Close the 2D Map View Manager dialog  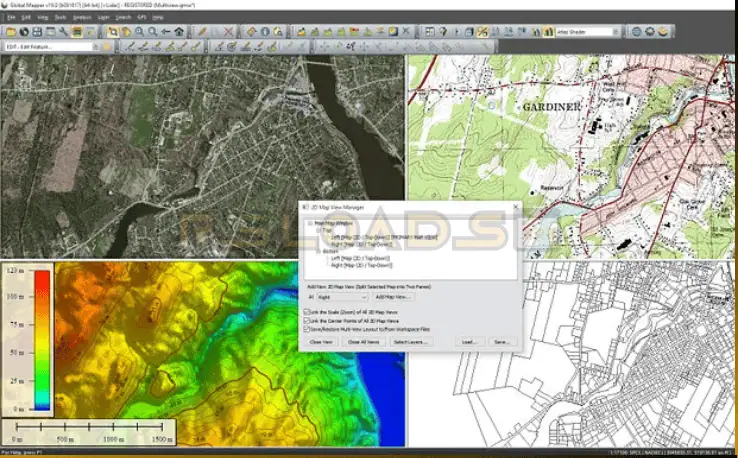pyautogui.click(x=515, y=207)
